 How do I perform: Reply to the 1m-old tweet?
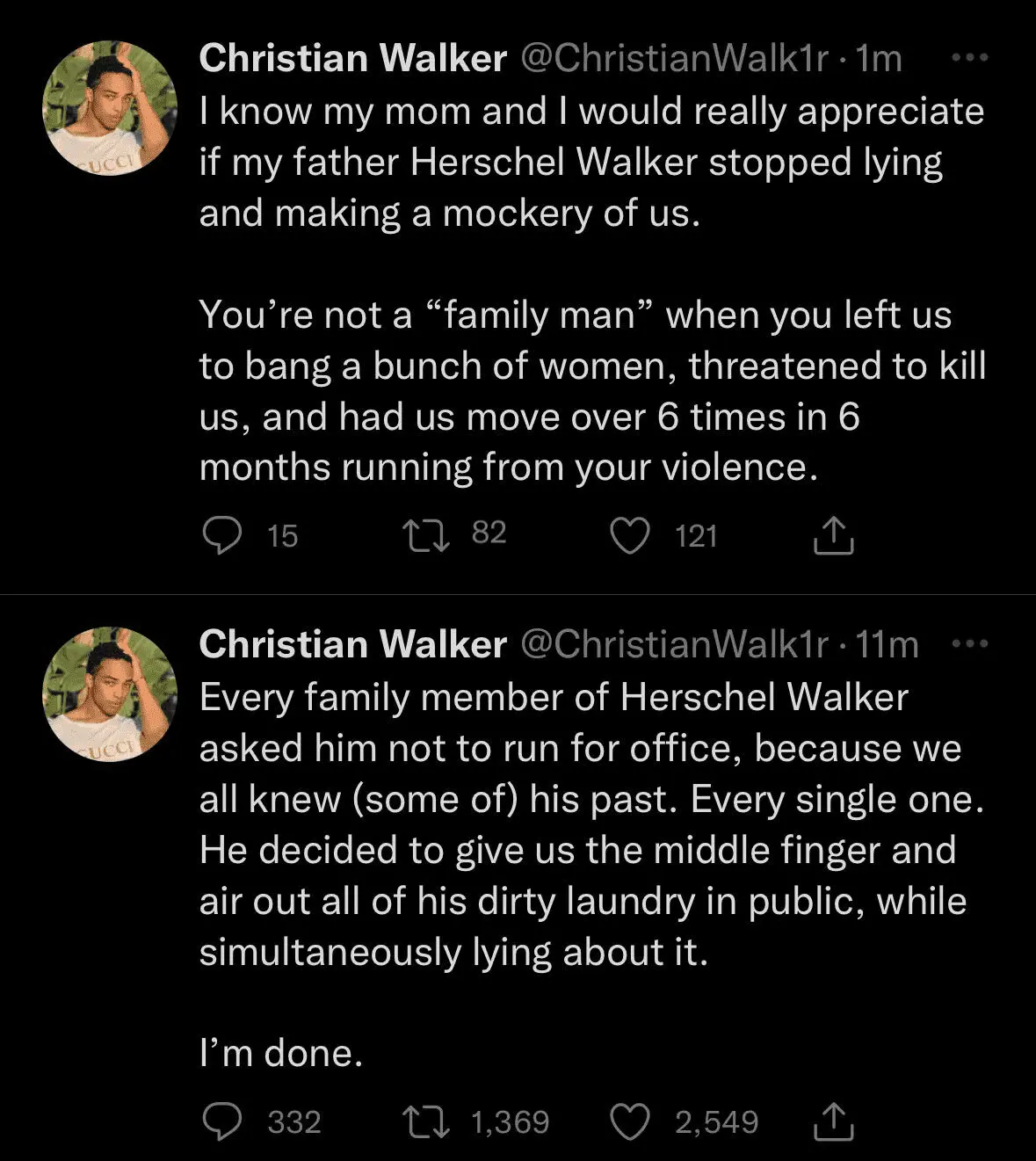[222, 535]
